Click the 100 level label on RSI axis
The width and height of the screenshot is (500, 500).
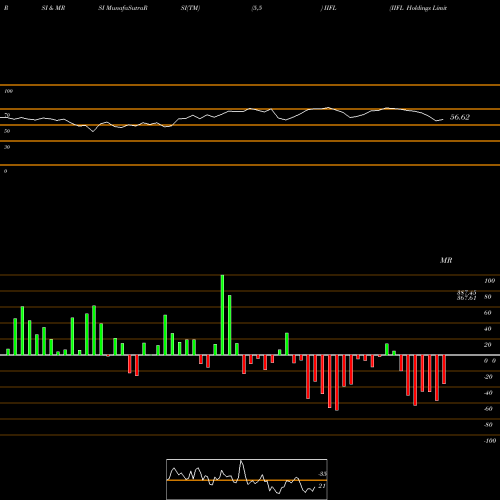pyautogui.click(x=8, y=91)
